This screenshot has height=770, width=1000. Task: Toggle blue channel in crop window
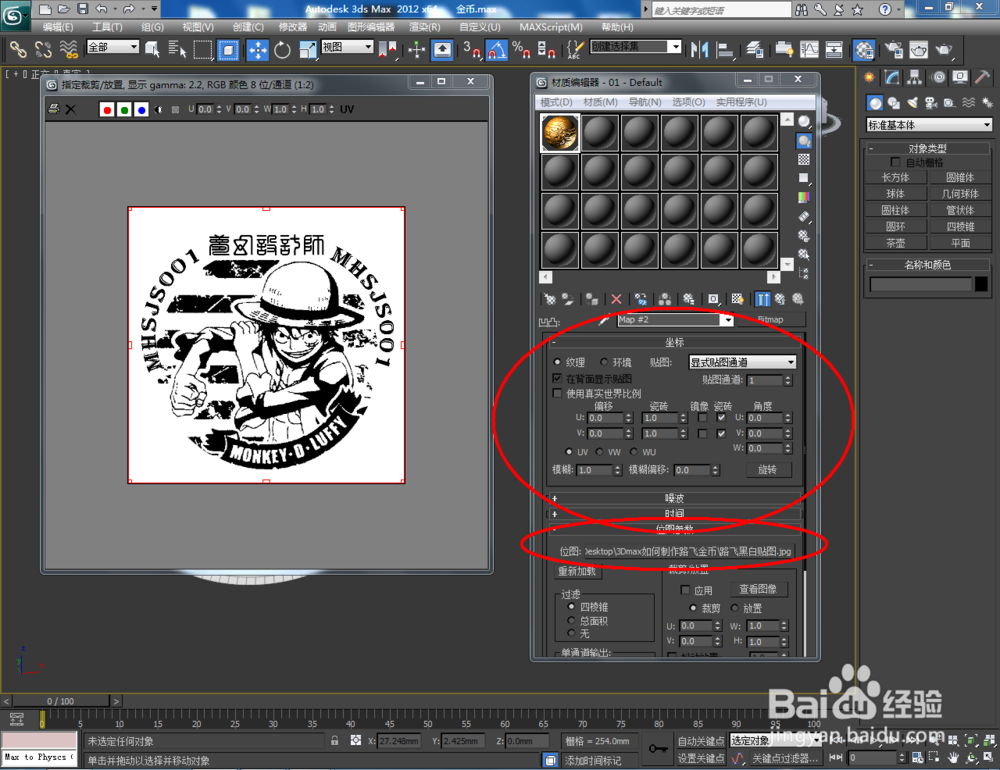click(142, 110)
